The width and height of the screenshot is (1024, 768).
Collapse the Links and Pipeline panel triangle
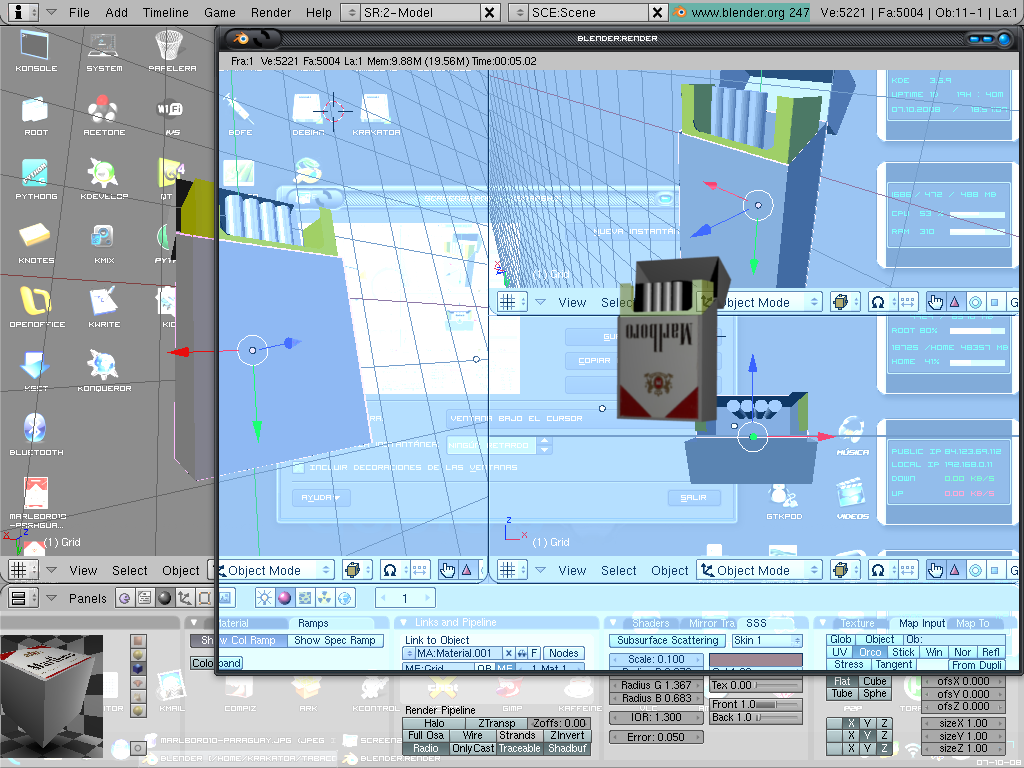403,622
